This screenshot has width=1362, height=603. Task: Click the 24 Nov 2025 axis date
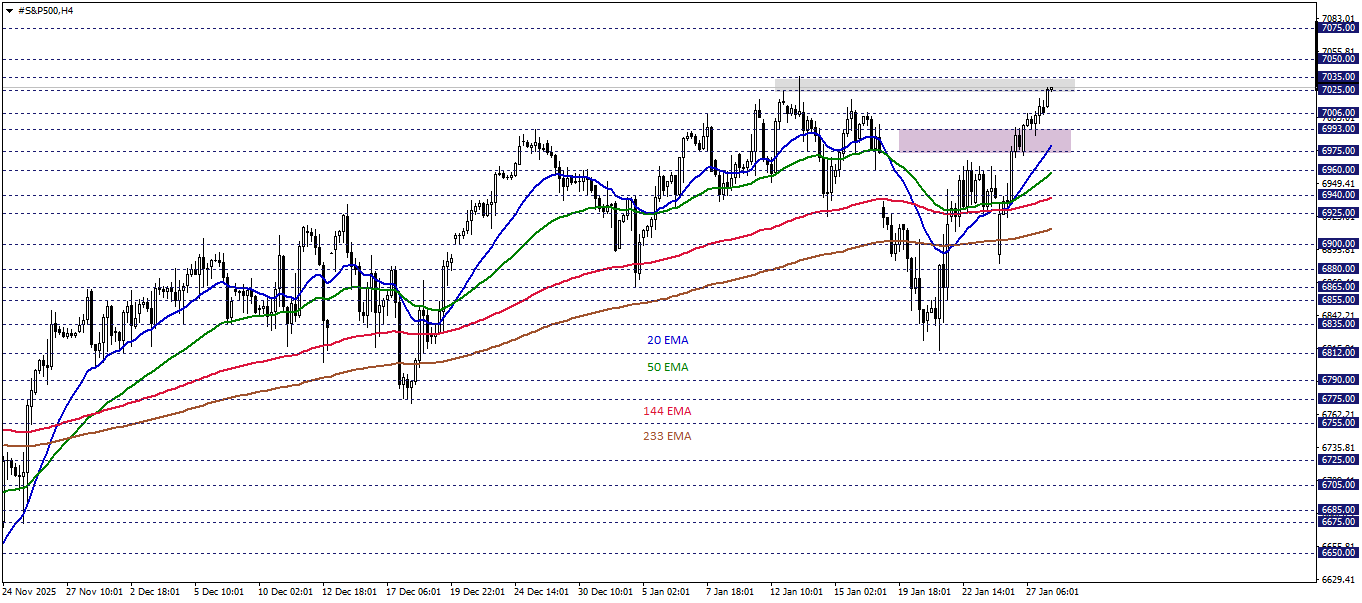click(x=30, y=591)
